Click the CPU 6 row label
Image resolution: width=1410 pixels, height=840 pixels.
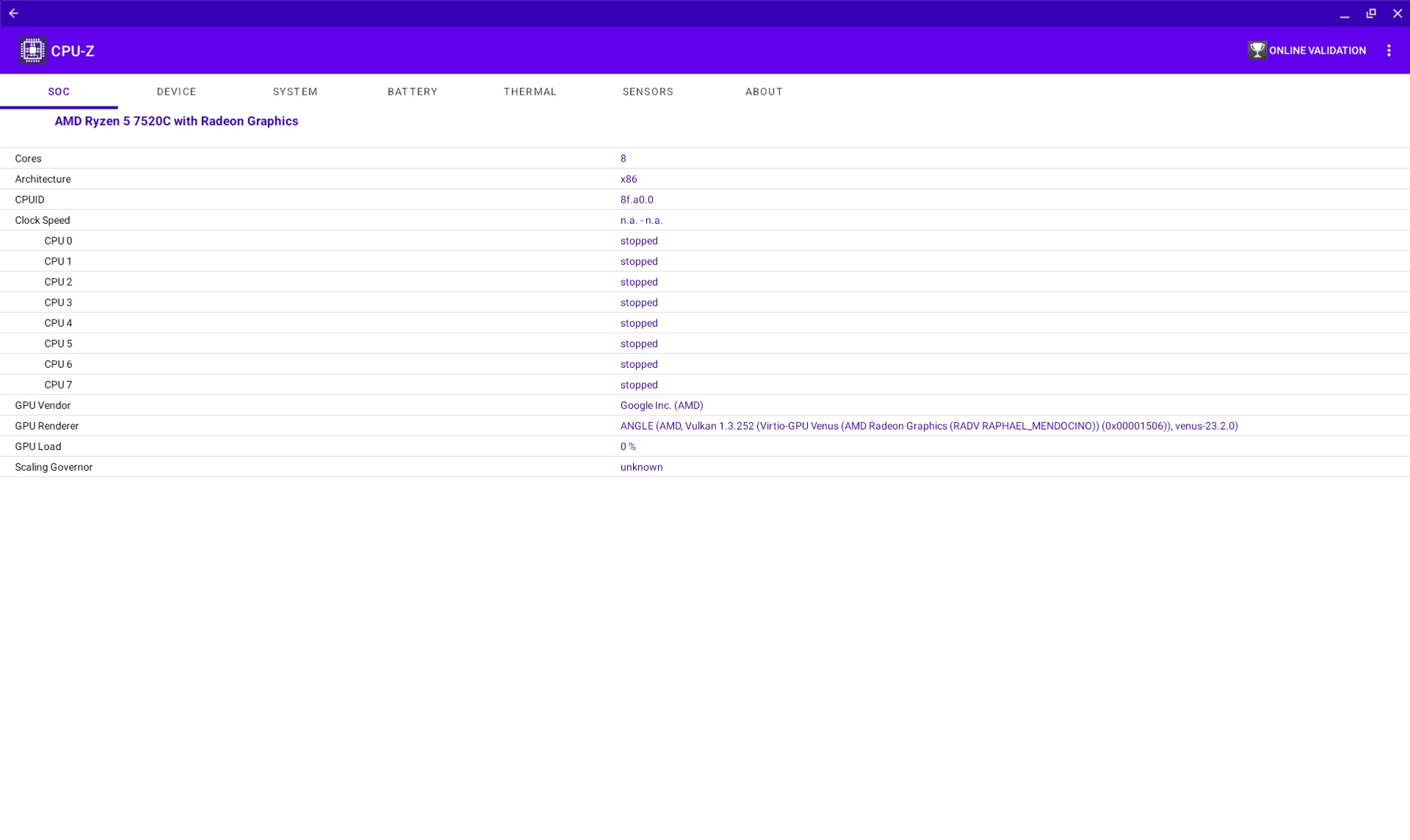[x=58, y=364]
